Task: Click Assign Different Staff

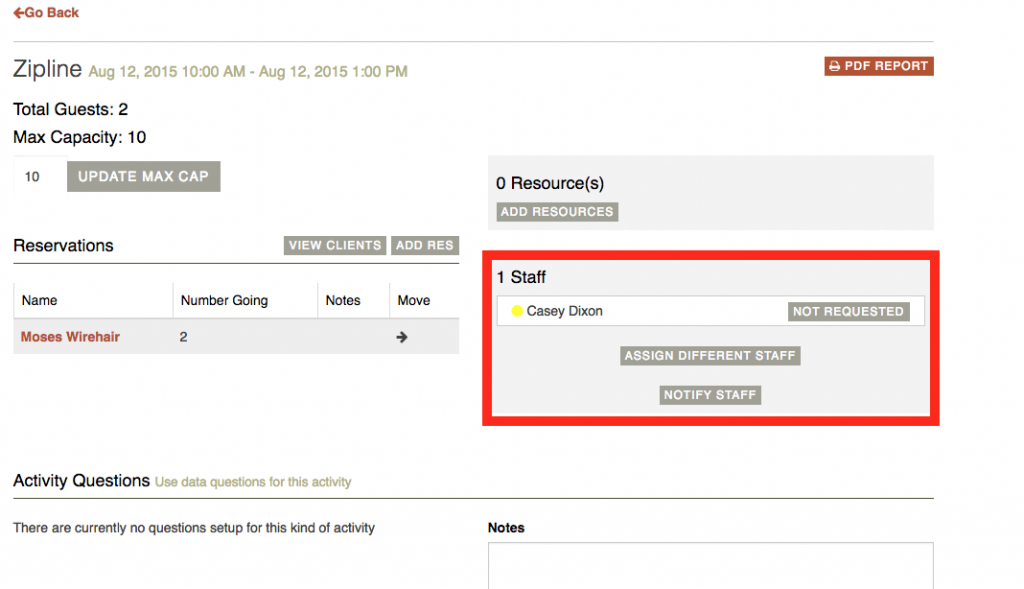Action: [x=710, y=356]
